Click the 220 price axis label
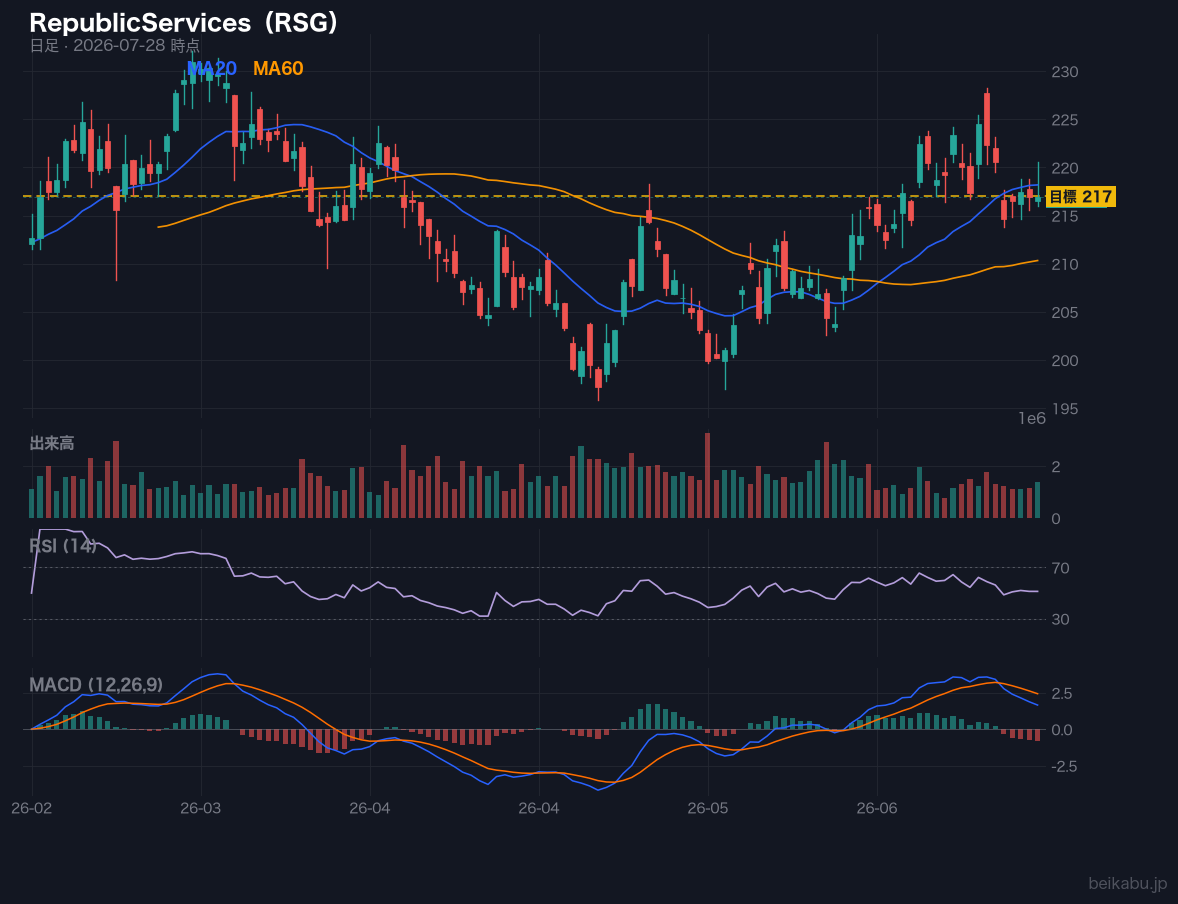The width and height of the screenshot is (1178, 904). tap(1065, 168)
